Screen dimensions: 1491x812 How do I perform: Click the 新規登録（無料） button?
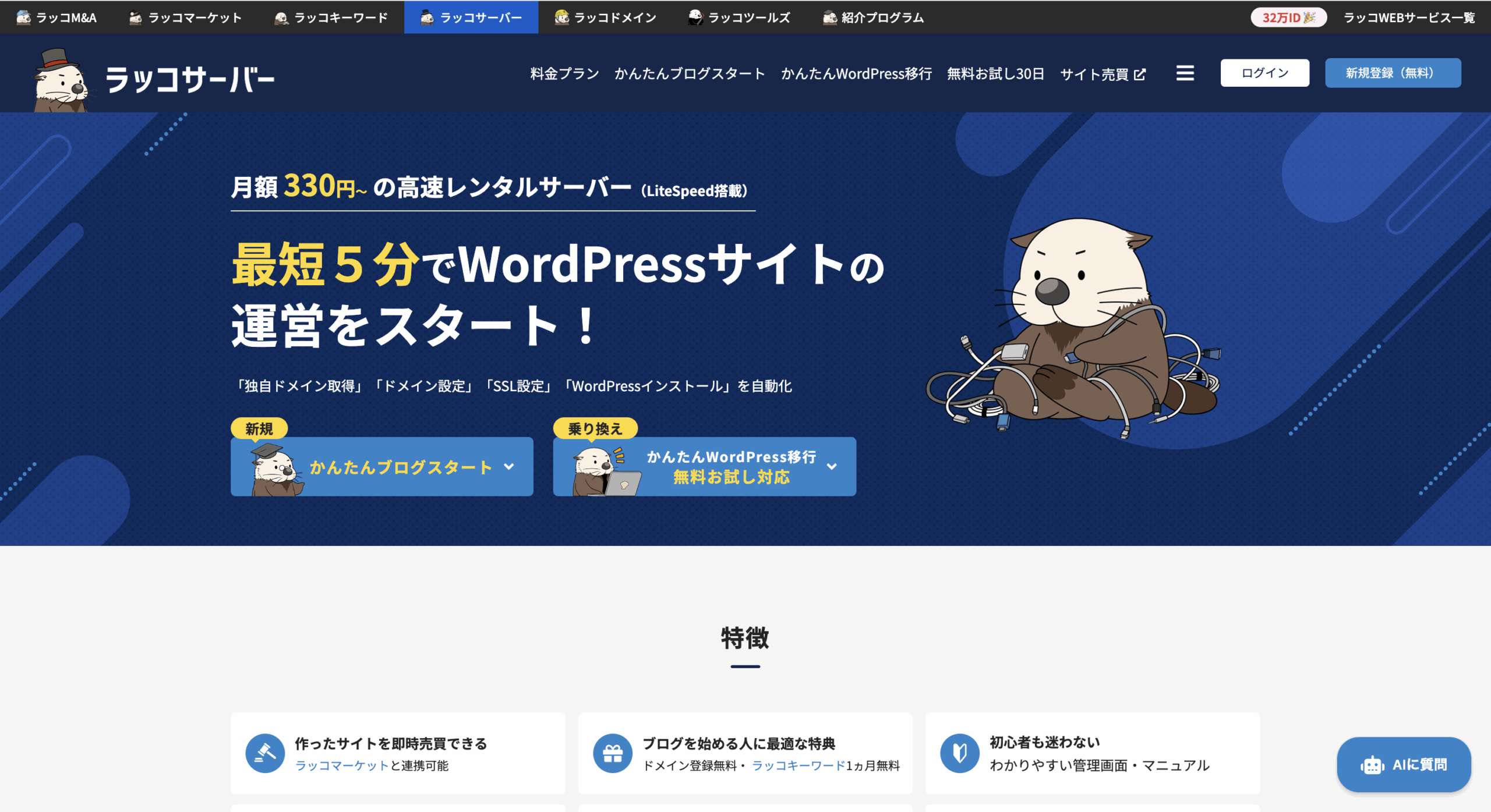1392,73
